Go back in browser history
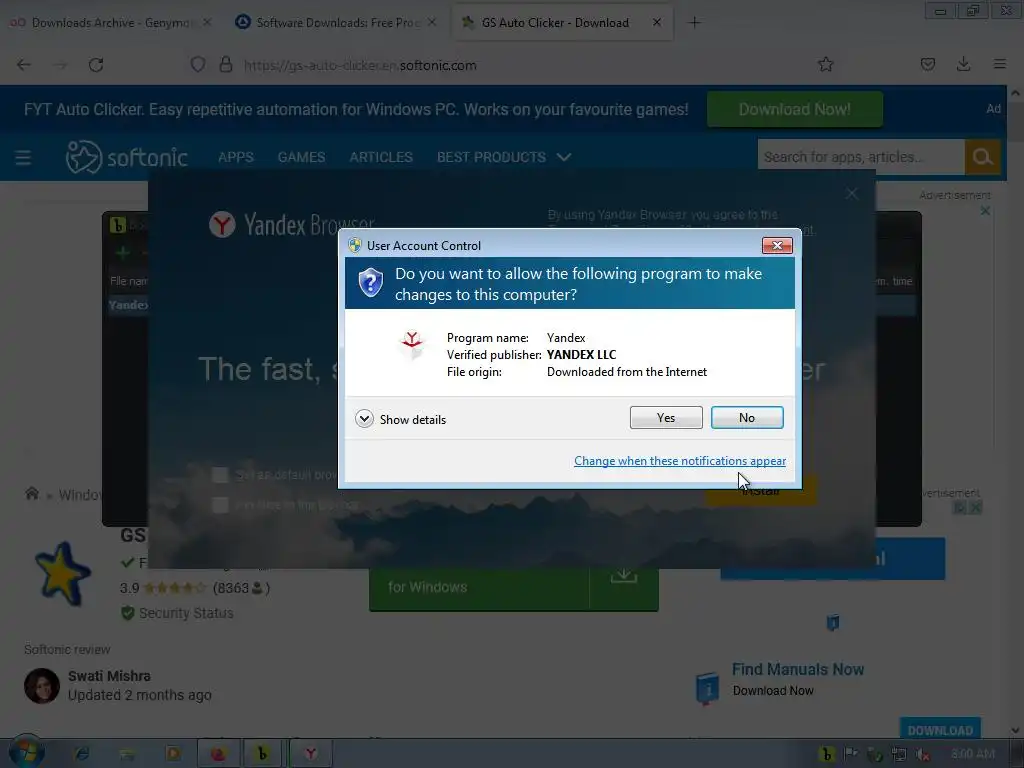Viewport: 1024px width, 768px height. tap(24, 65)
